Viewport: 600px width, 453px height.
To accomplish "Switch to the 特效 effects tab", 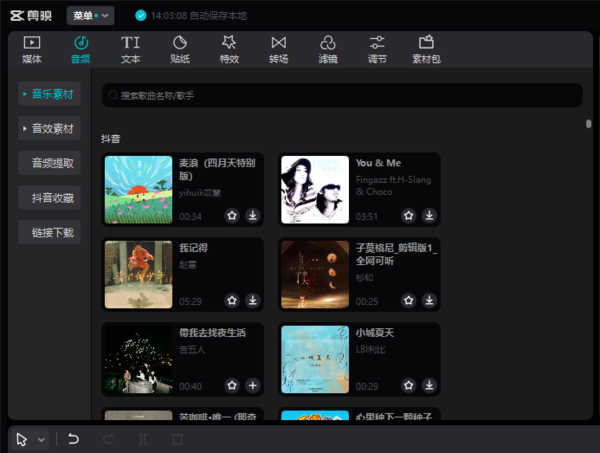I will pos(229,49).
